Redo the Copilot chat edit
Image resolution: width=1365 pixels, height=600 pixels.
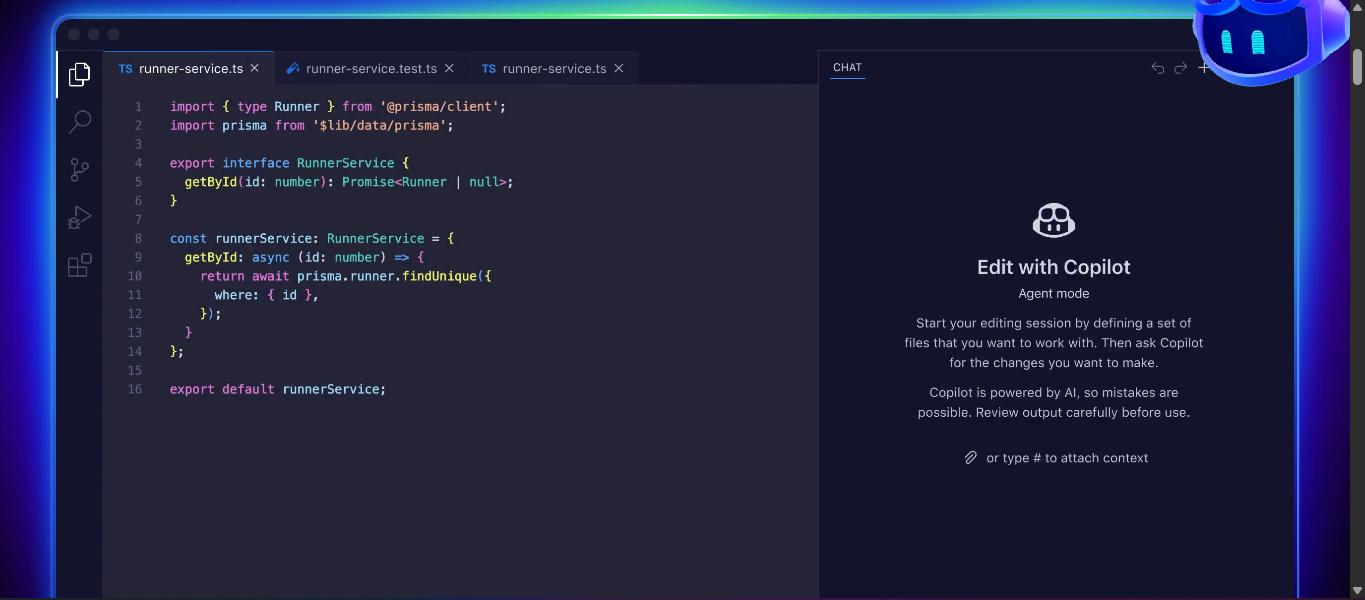[1181, 68]
